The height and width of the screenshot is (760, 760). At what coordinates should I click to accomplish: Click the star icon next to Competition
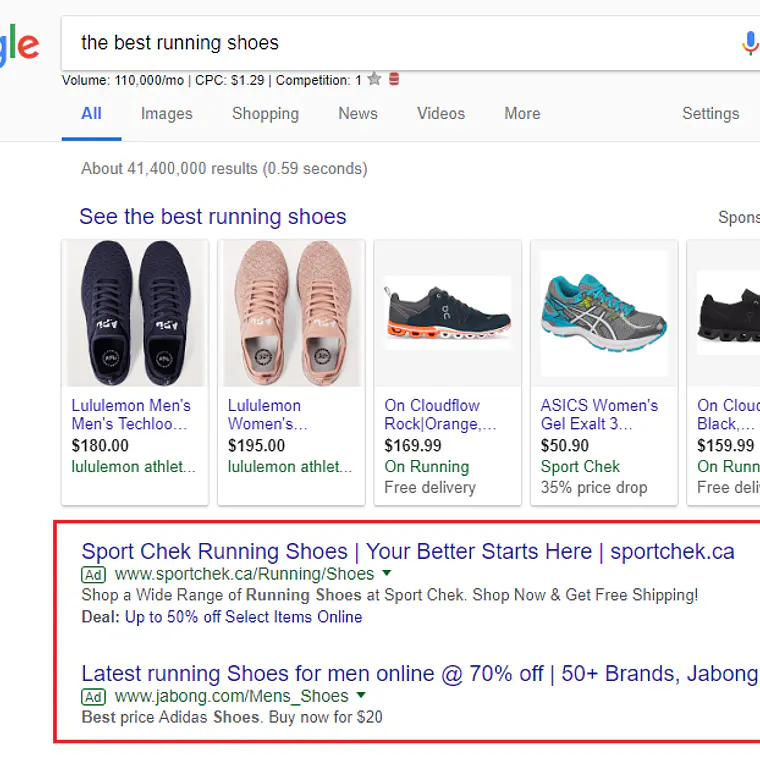[374, 79]
